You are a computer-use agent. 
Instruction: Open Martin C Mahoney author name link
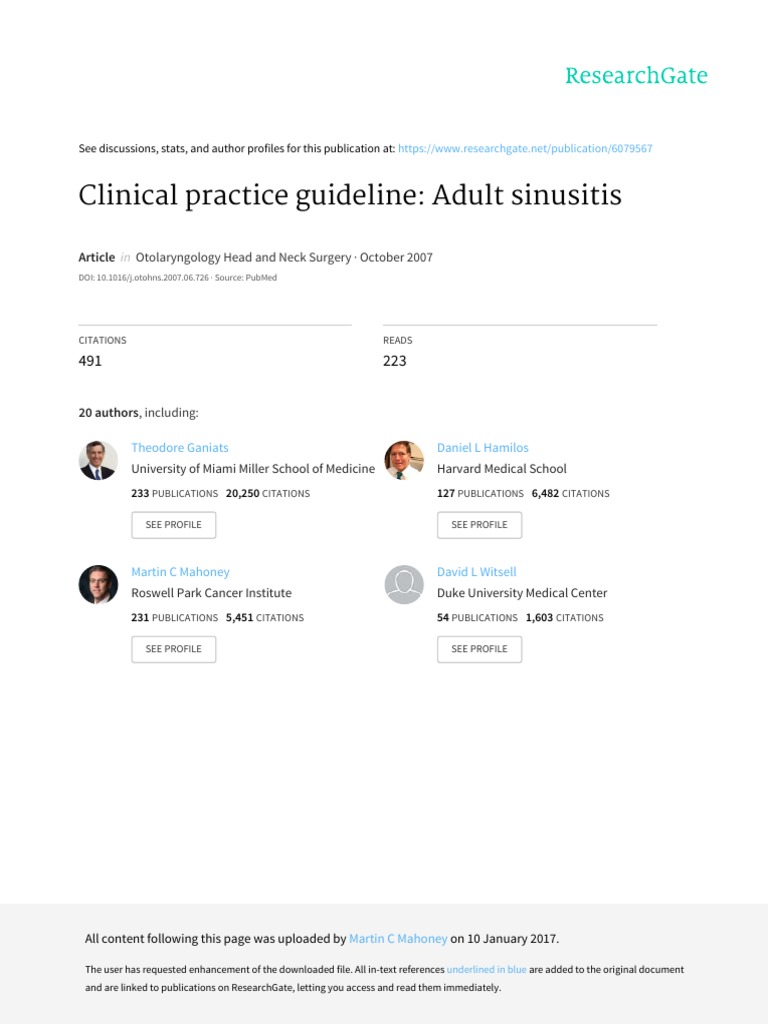[x=180, y=571]
